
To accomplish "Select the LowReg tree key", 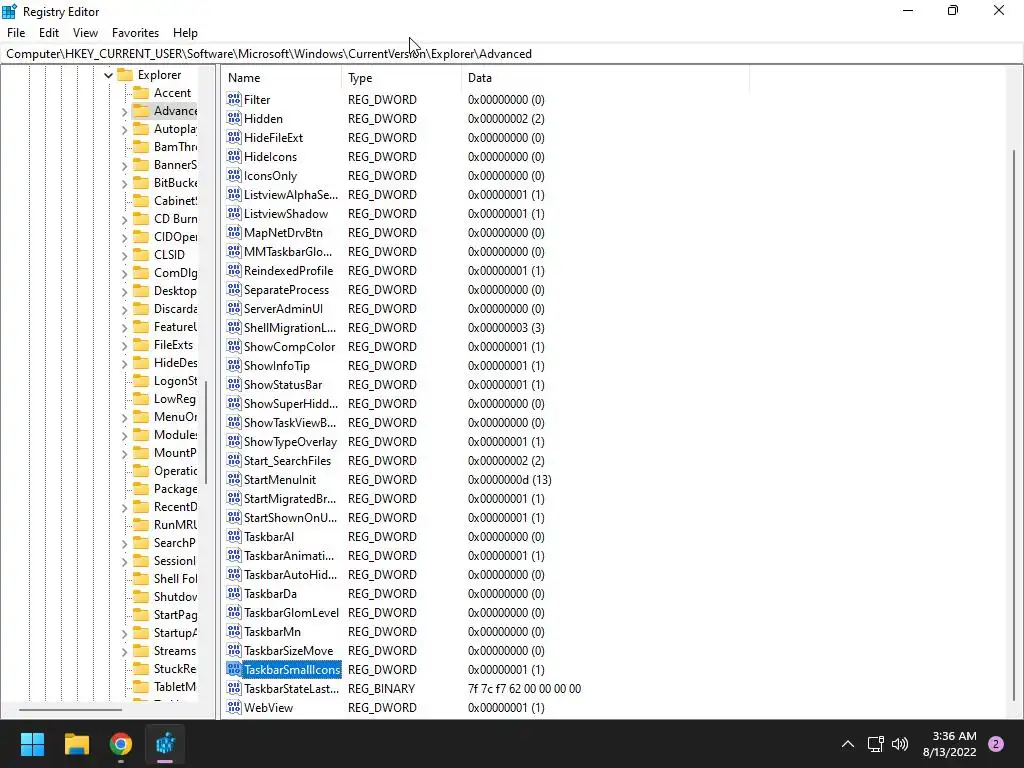I will pos(174,399).
